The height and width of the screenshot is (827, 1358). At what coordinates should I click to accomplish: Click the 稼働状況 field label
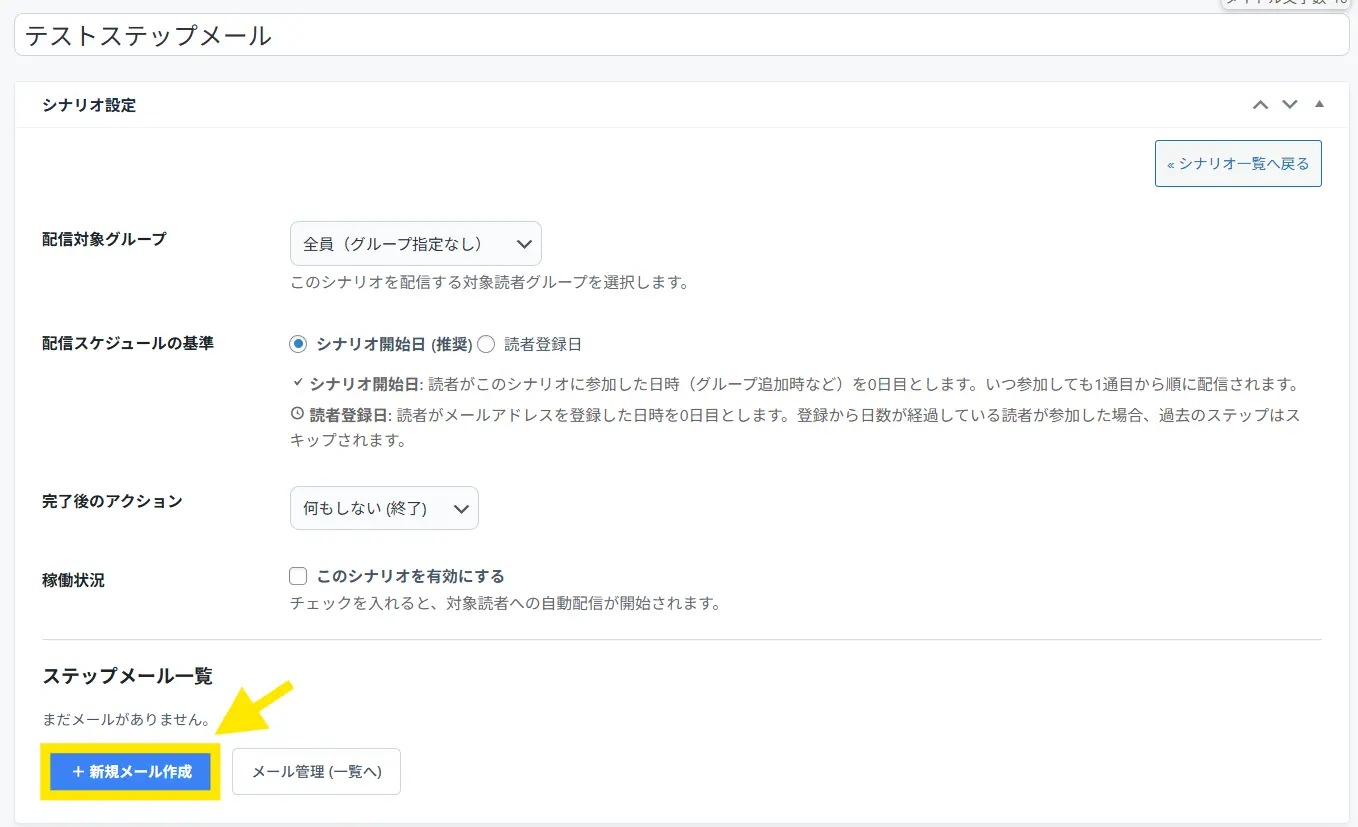click(73, 580)
